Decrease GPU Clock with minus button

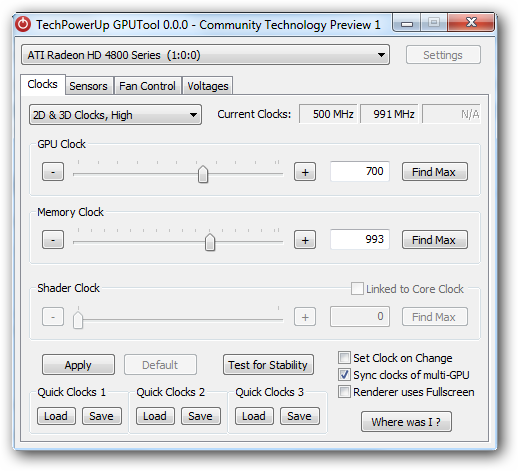coord(53,172)
